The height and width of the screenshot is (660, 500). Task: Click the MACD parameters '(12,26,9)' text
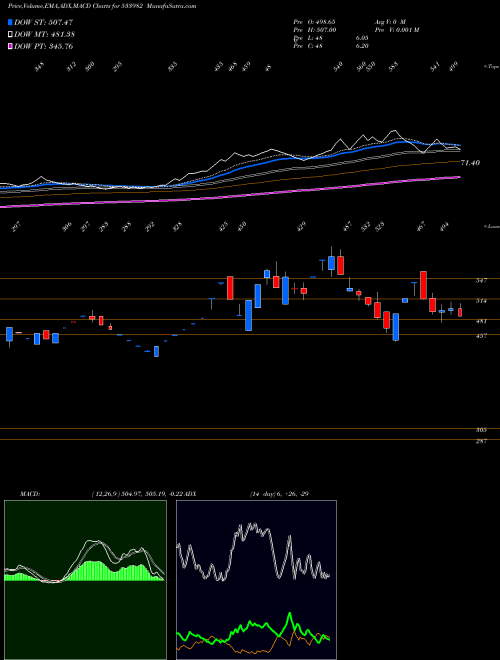[x=106, y=494]
